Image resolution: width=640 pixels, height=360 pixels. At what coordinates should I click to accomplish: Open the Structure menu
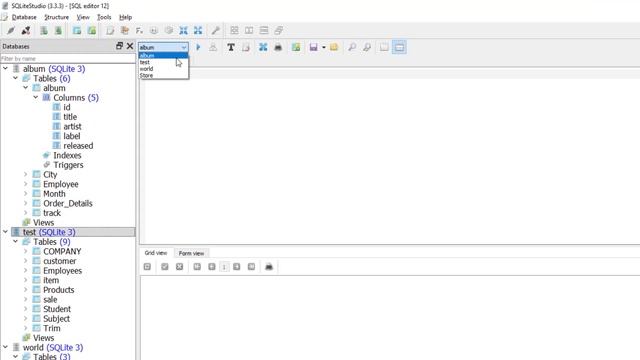pyautogui.click(x=56, y=17)
